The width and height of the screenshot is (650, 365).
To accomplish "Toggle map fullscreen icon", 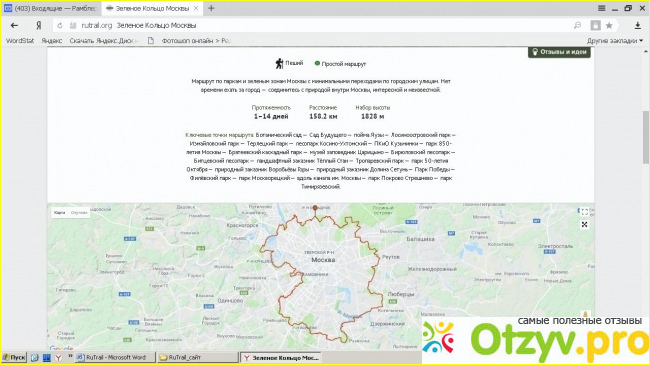I will point(585,212).
